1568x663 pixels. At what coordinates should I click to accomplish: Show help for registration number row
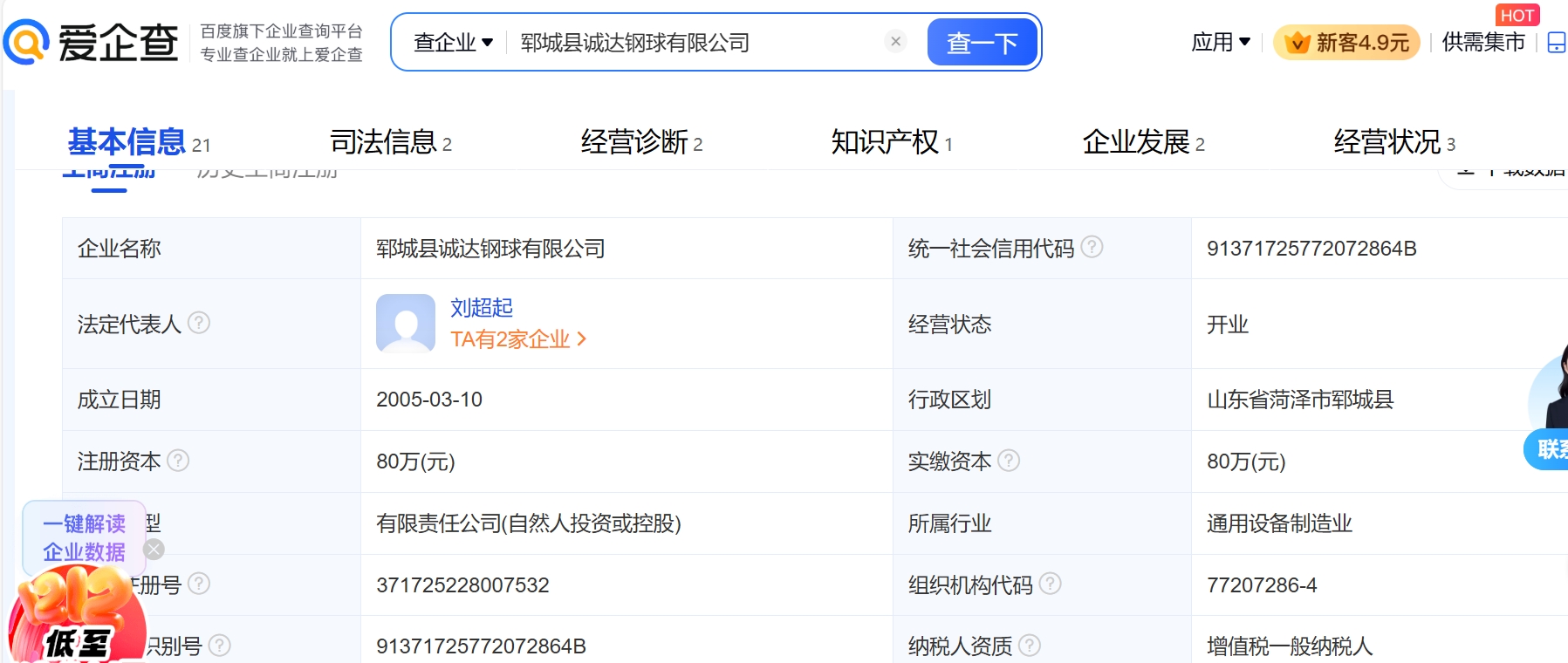[x=199, y=583]
